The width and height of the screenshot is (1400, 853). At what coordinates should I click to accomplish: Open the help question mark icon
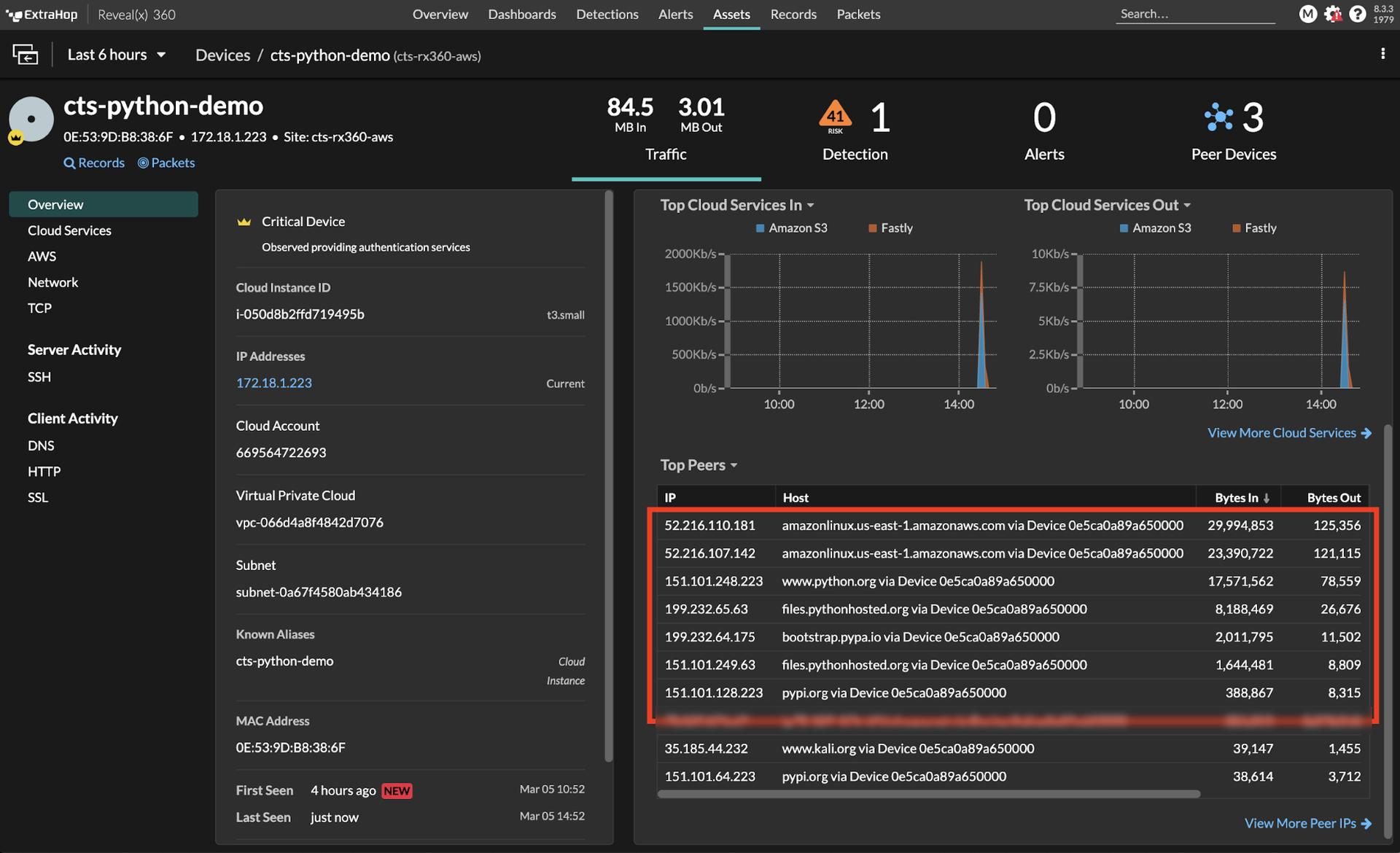click(x=1357, y=15)
